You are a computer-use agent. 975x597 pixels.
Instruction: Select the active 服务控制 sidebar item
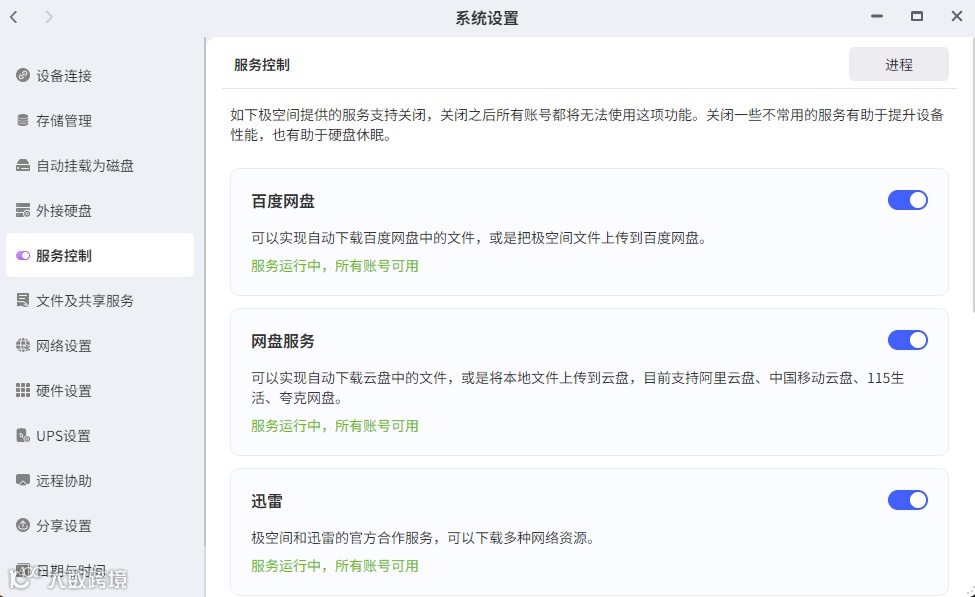[x=99, y=255]
